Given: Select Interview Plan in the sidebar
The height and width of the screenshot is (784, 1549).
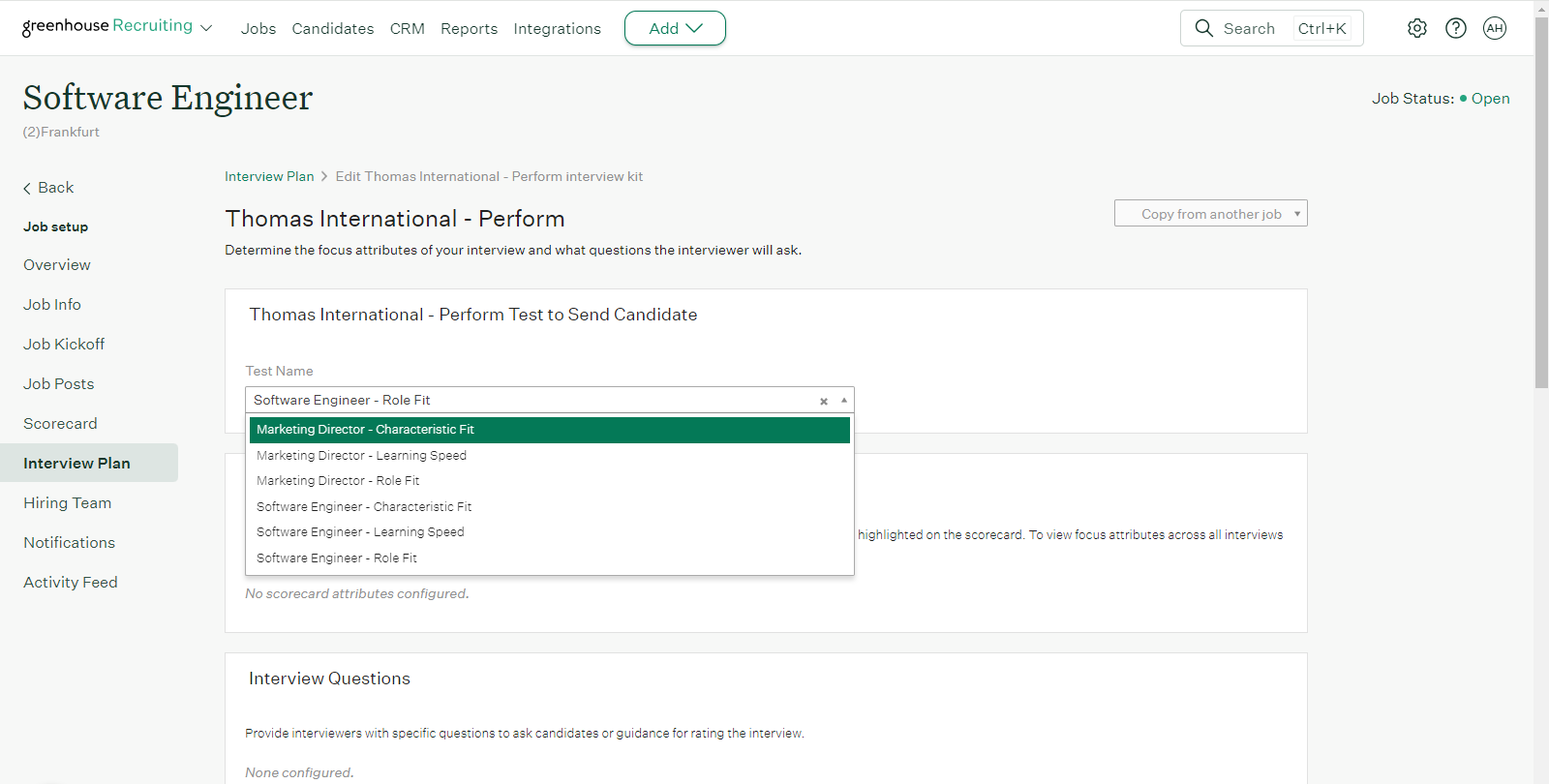Looking at the screenshot, I should pyautogui.click(x=89, y=463).
